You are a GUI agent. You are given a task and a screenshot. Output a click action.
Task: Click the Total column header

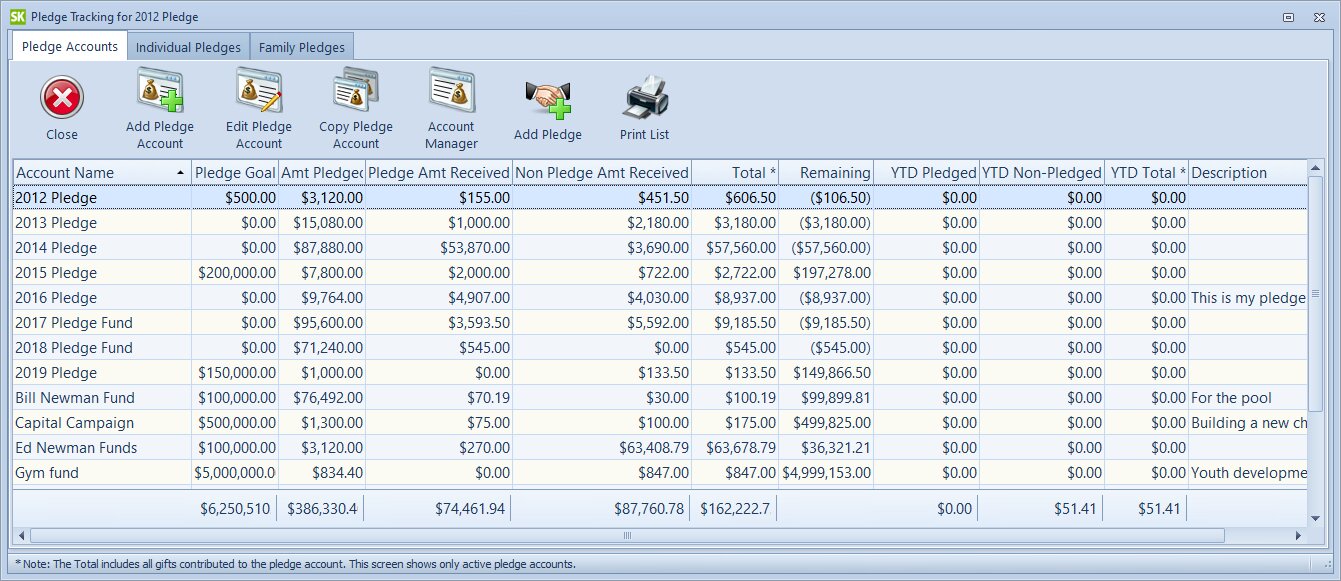click(735, 173)
